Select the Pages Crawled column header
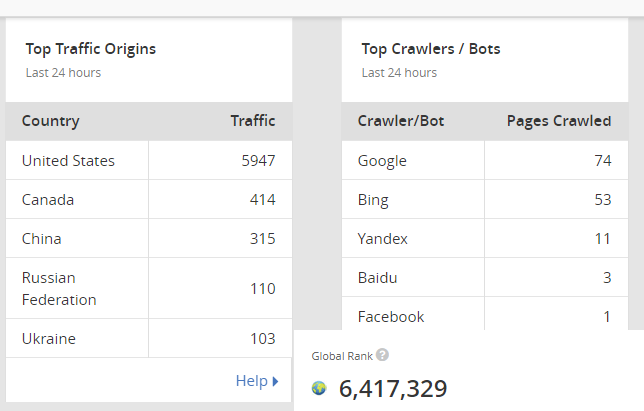This screenshot has width=644, height=411. [559, 121]
